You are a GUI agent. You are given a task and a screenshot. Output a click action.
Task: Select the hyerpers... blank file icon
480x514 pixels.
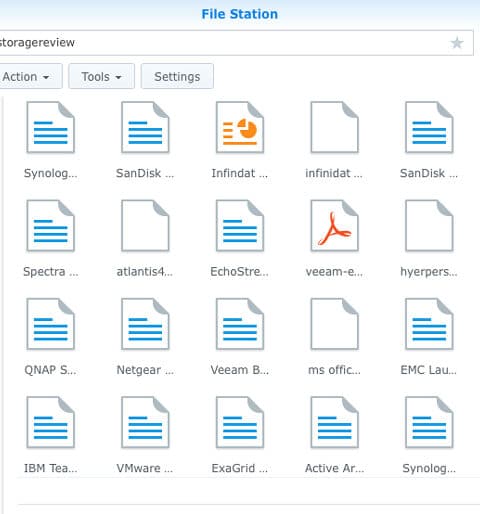point(429,226)
